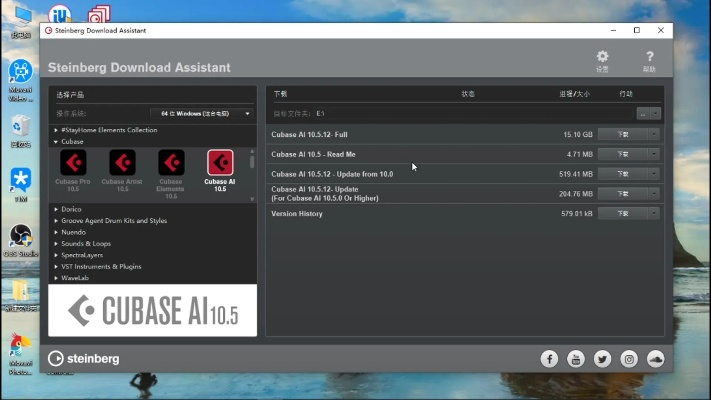This screenshot has width=711, height=400.
Task: Open the TIM desktop shortcut
Action: tap(20, 185)
